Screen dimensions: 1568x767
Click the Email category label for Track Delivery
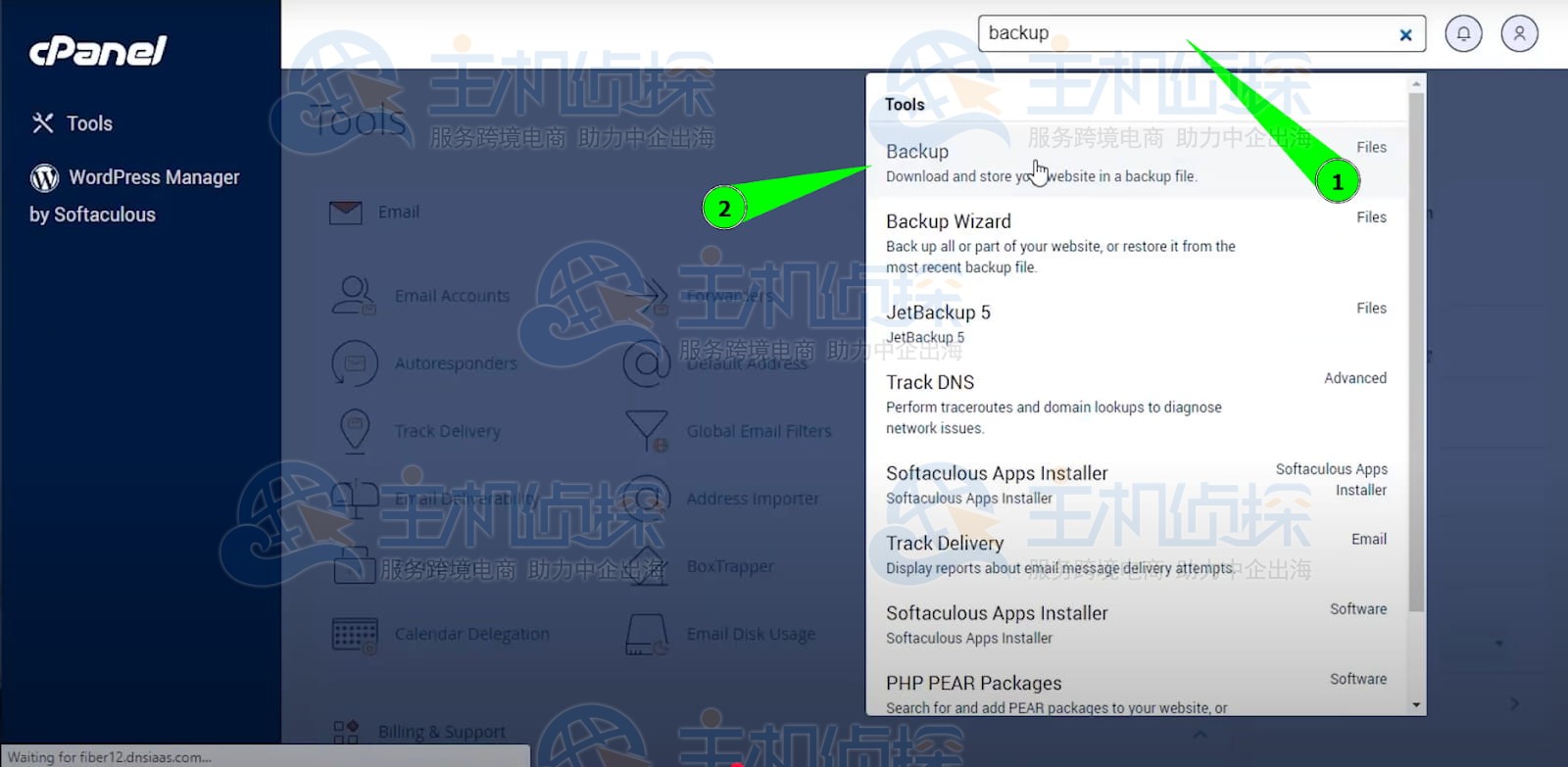pyautogui.click(x=1369, y=540)
